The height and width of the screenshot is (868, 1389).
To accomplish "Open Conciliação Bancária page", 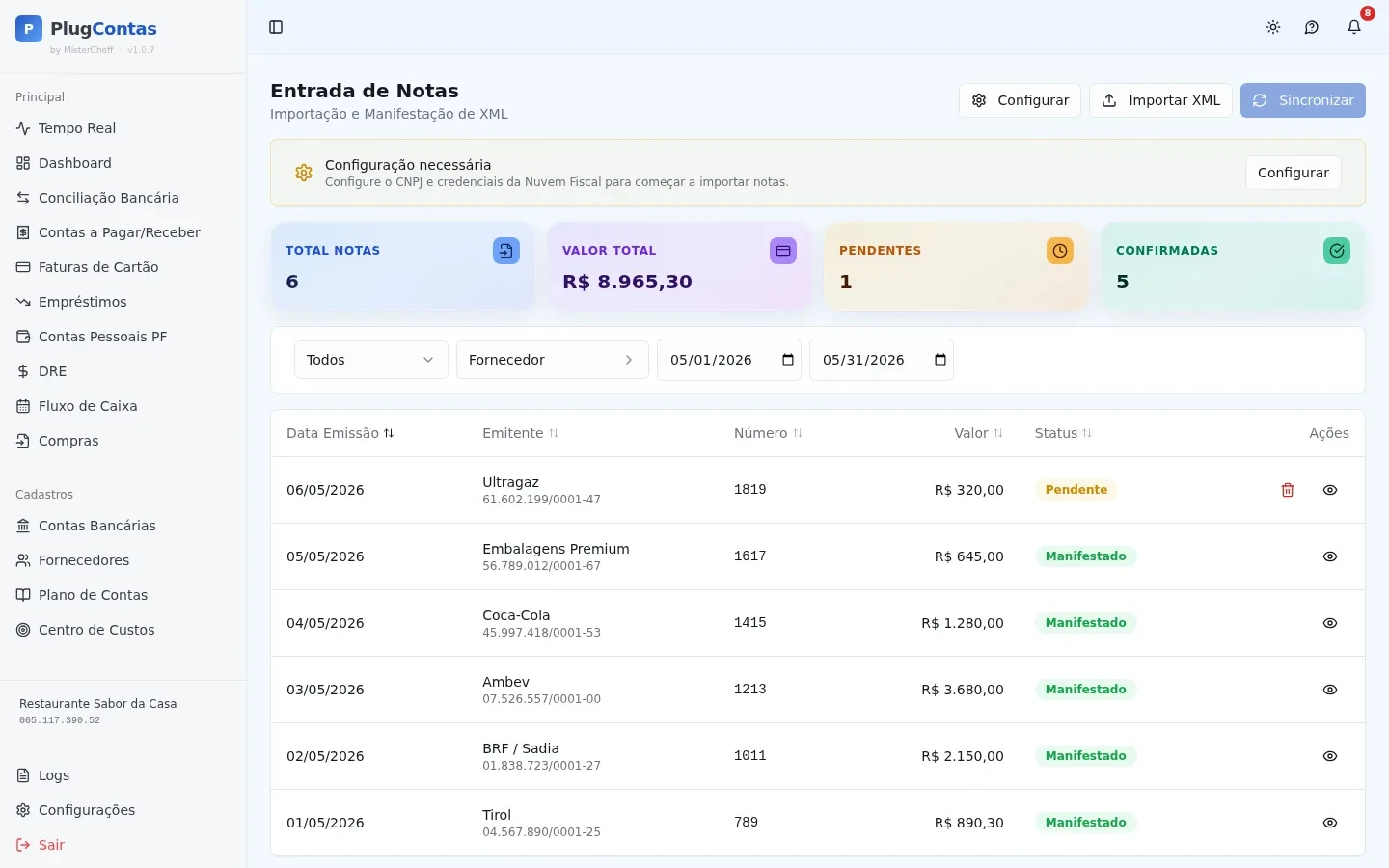I will [x=123, y=198].
